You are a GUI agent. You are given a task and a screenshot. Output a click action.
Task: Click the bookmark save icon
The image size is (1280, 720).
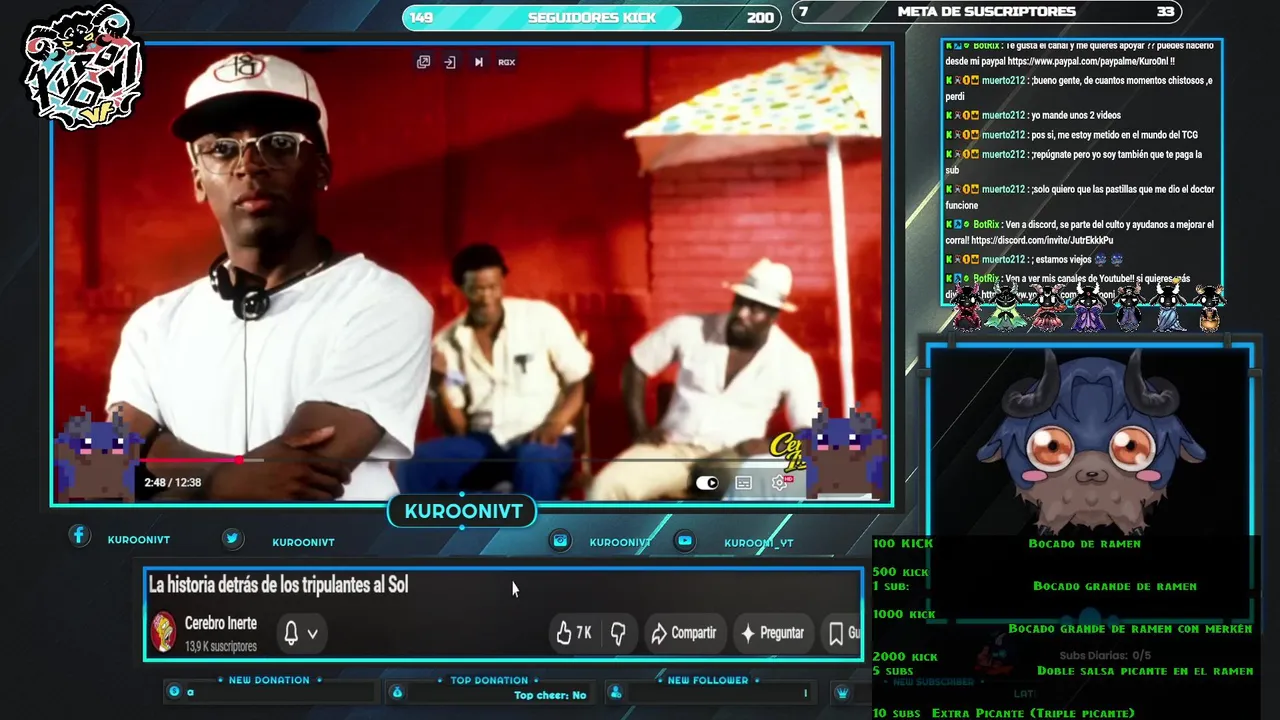point(836,633)
